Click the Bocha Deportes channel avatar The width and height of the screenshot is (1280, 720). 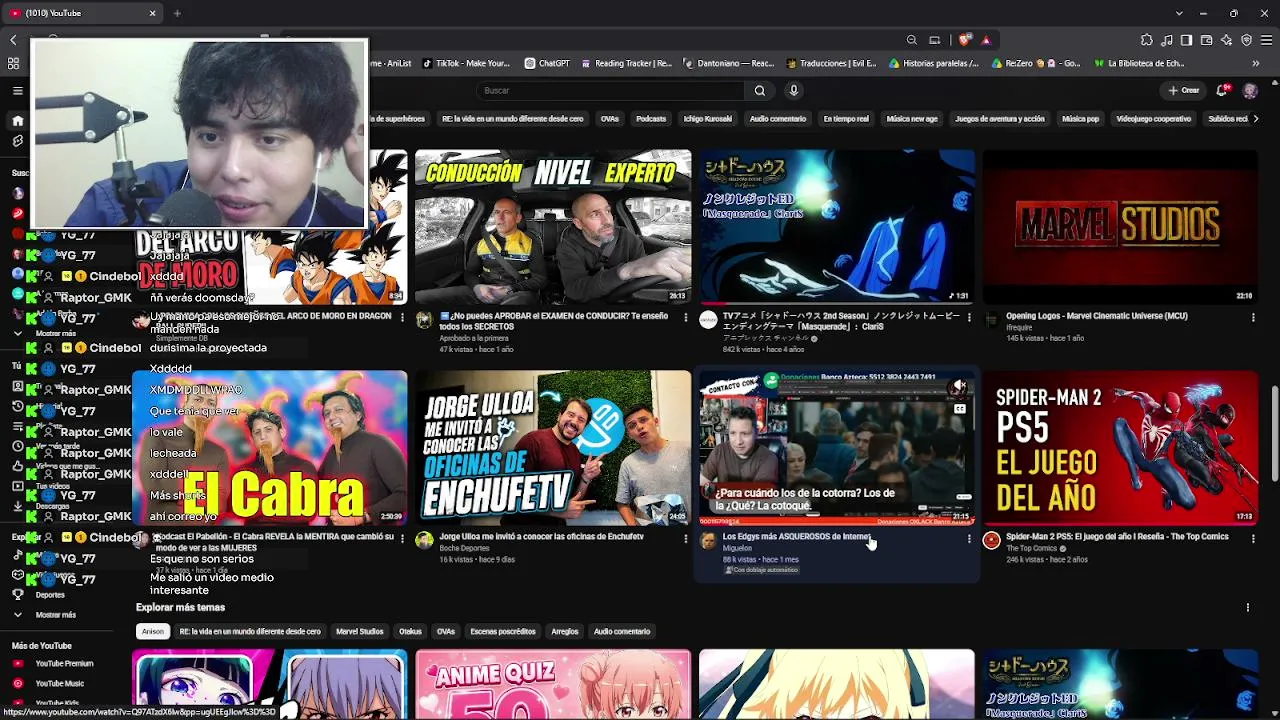tap(424, 541)
